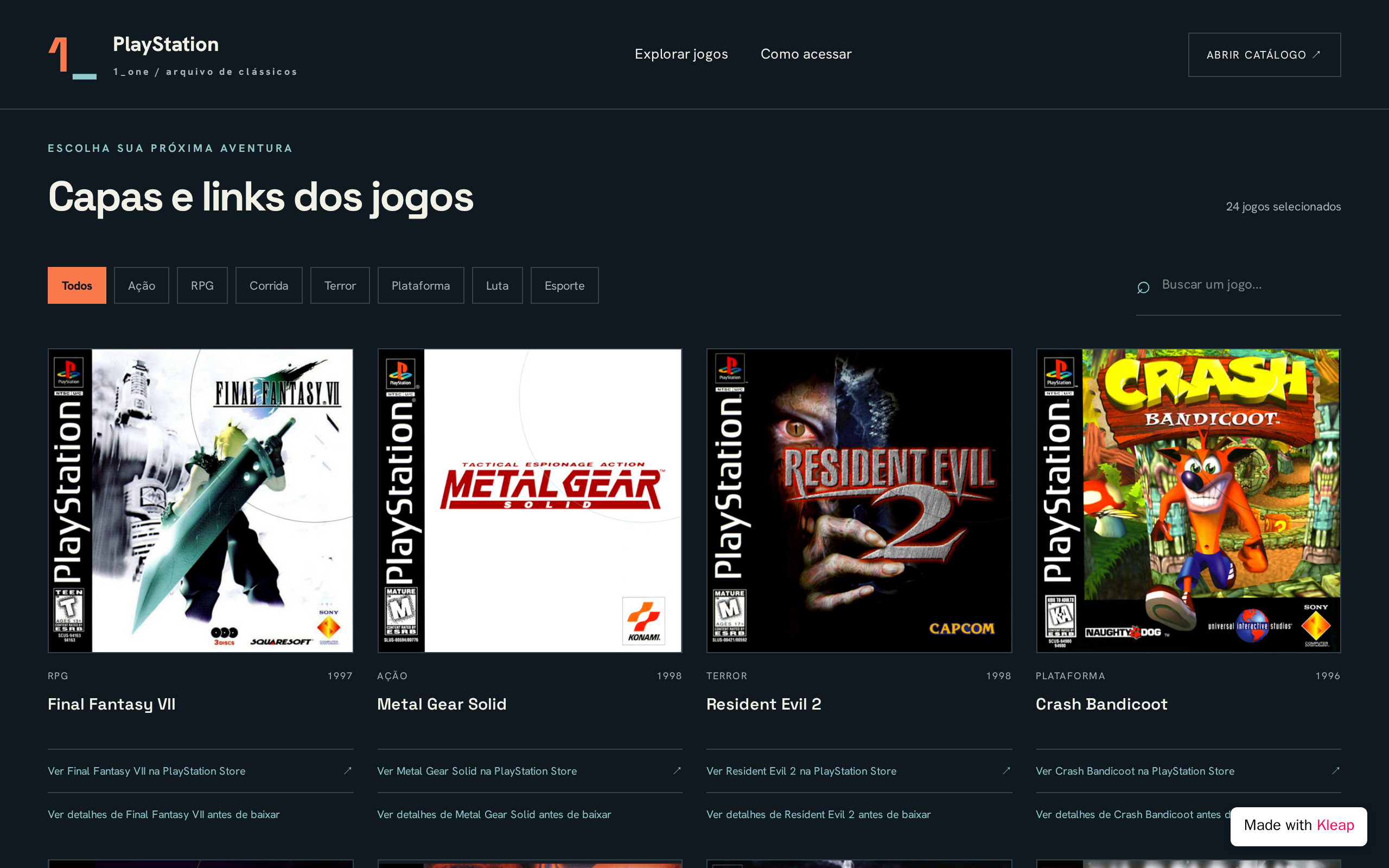
Task: Click the 1_one logo icon
Action: 72,58
